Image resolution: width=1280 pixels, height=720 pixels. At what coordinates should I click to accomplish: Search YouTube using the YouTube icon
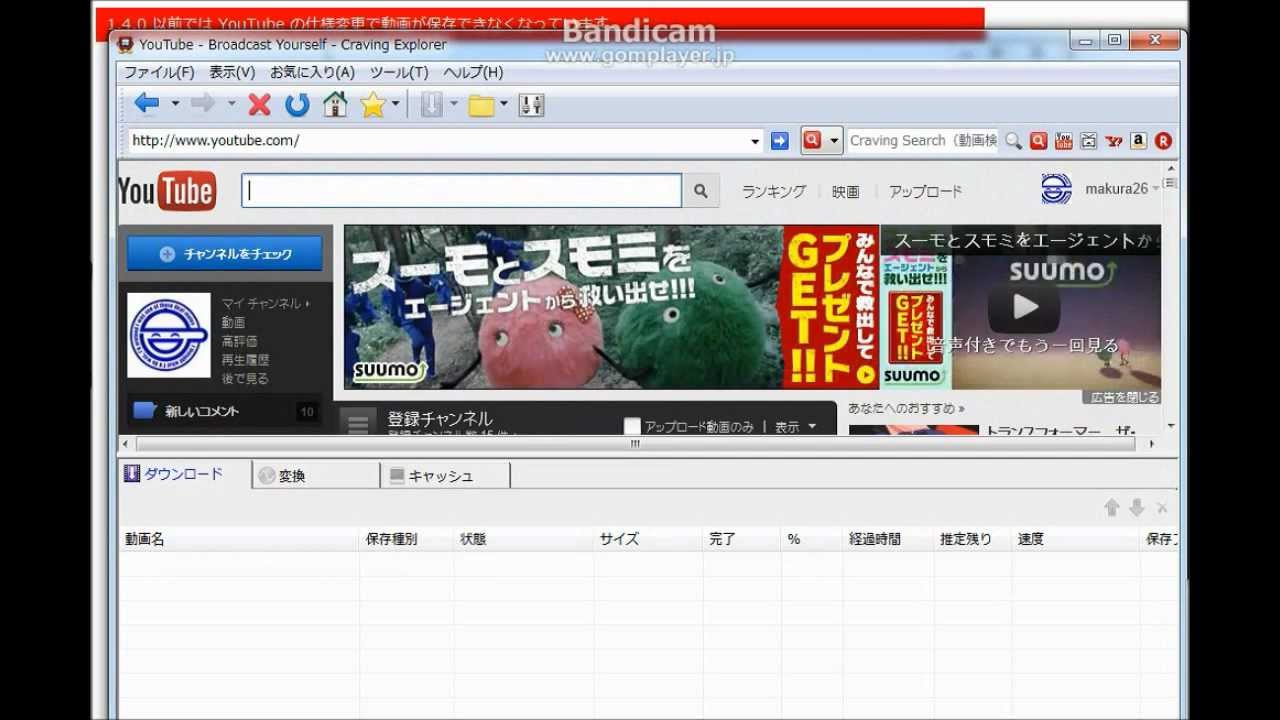coord(1064,141)
